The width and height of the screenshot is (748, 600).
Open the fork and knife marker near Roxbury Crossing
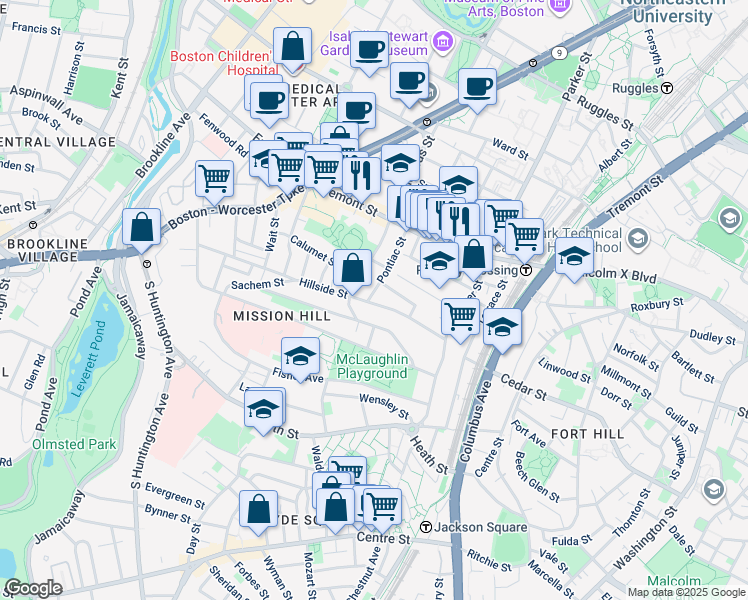pos(460,224)
